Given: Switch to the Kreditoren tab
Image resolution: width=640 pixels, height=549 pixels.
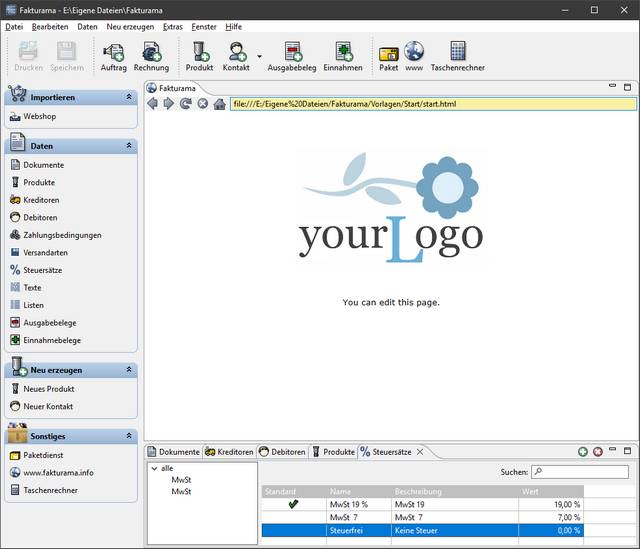Looking at the screenshot, I should [229, 452].
